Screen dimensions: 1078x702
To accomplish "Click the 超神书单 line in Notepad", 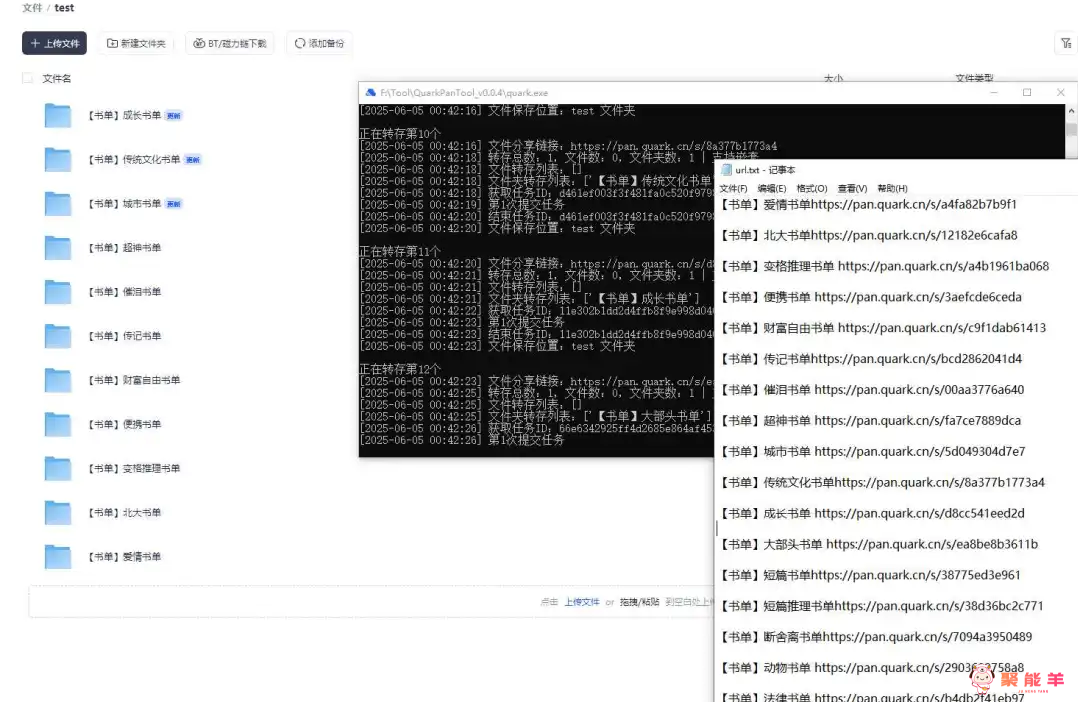I will pos(870,421).
